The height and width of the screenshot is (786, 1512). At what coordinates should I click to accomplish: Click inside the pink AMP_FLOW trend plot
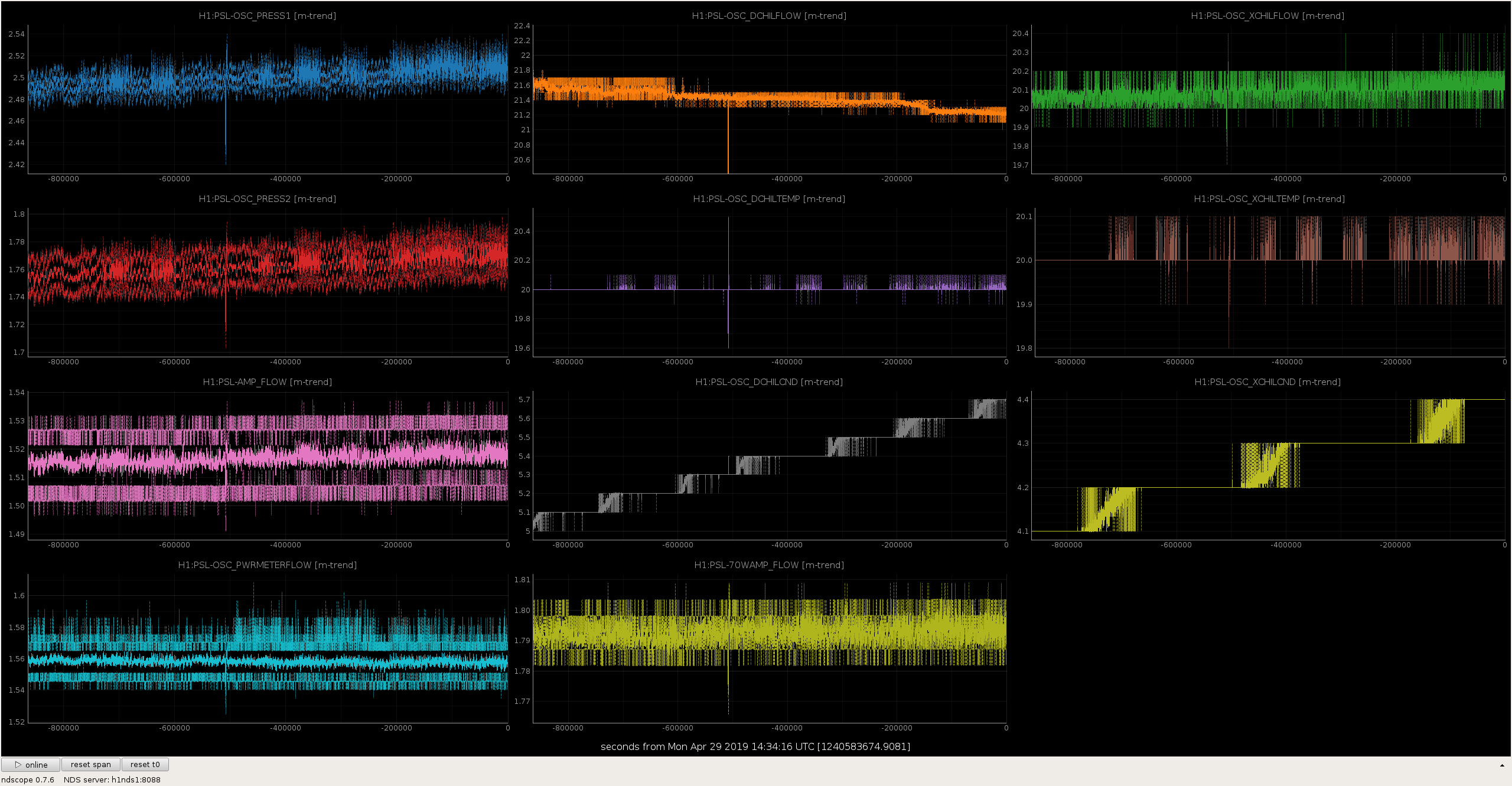point(268,465)
